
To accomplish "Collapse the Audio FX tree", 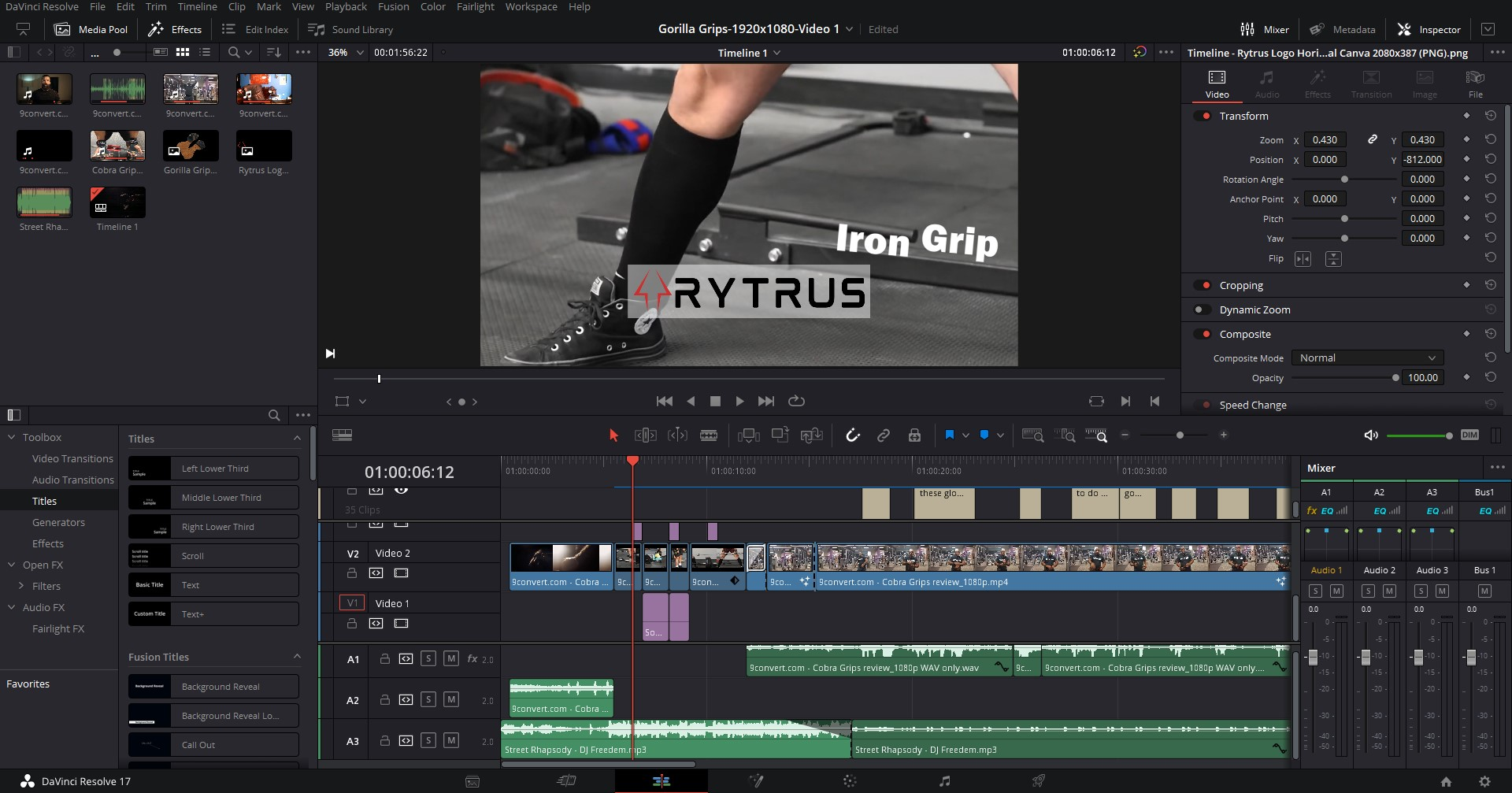I will [x=12, y=607].
